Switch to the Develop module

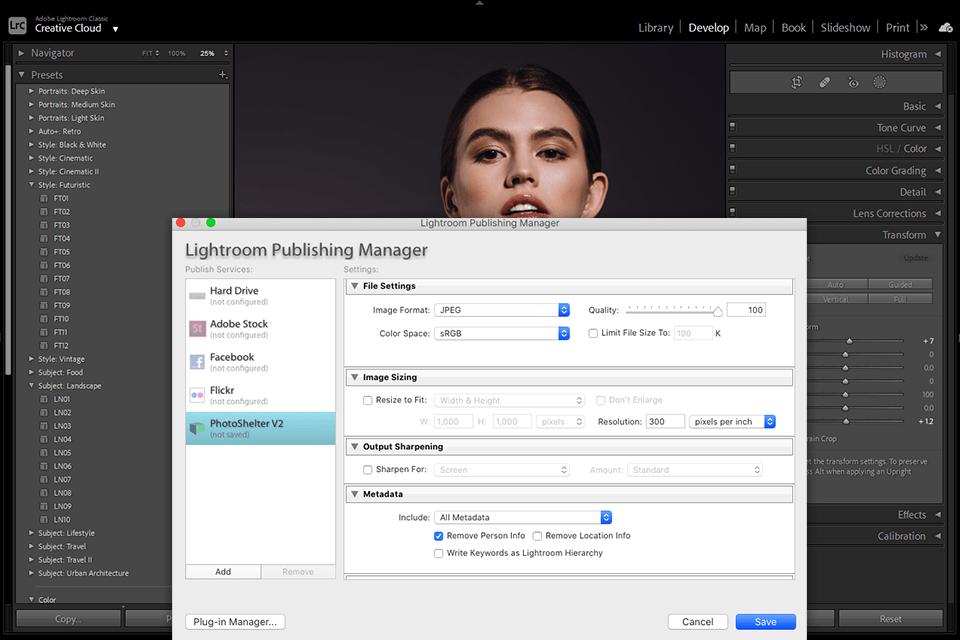click(x=708, y=28)
